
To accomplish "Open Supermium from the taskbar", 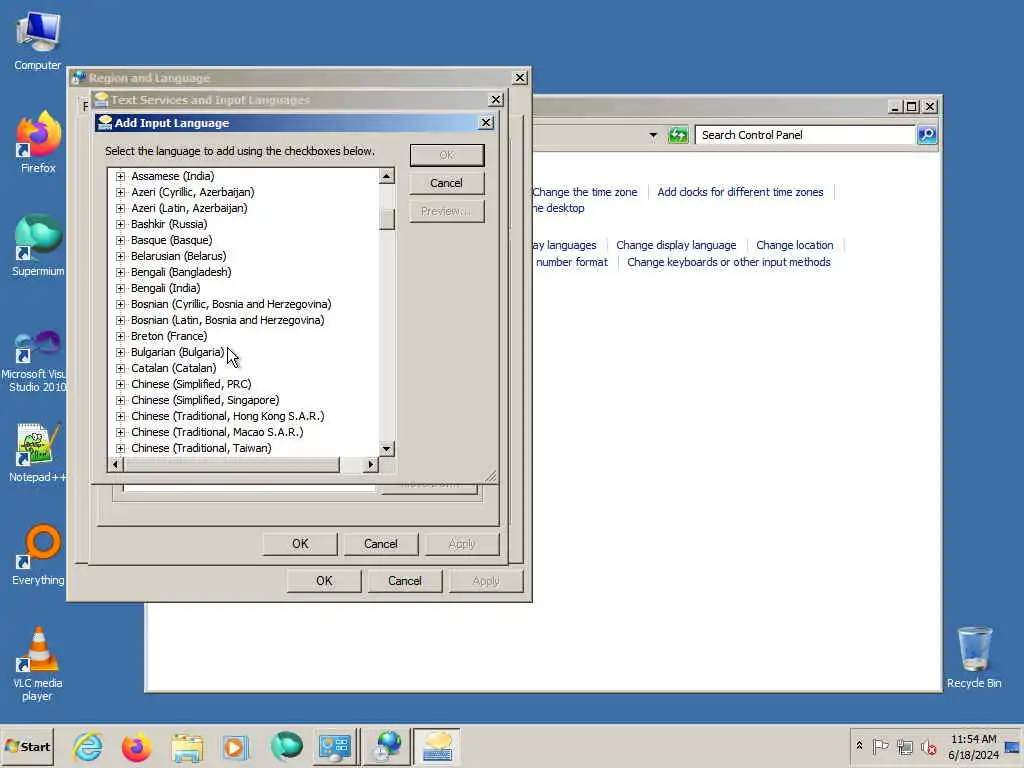I will click(x=286, y=747).
